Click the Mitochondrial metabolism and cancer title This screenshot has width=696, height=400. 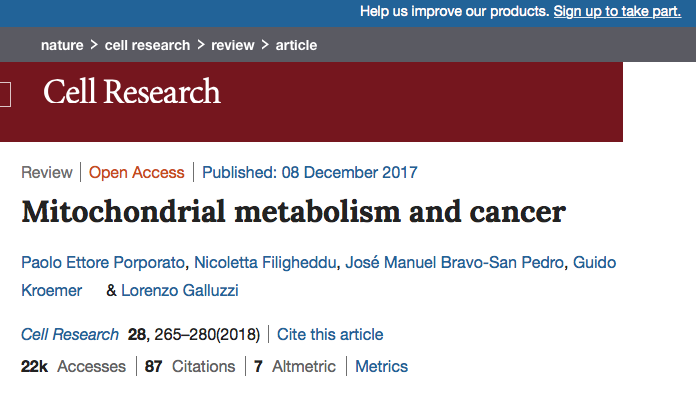(x=293, y=212)
